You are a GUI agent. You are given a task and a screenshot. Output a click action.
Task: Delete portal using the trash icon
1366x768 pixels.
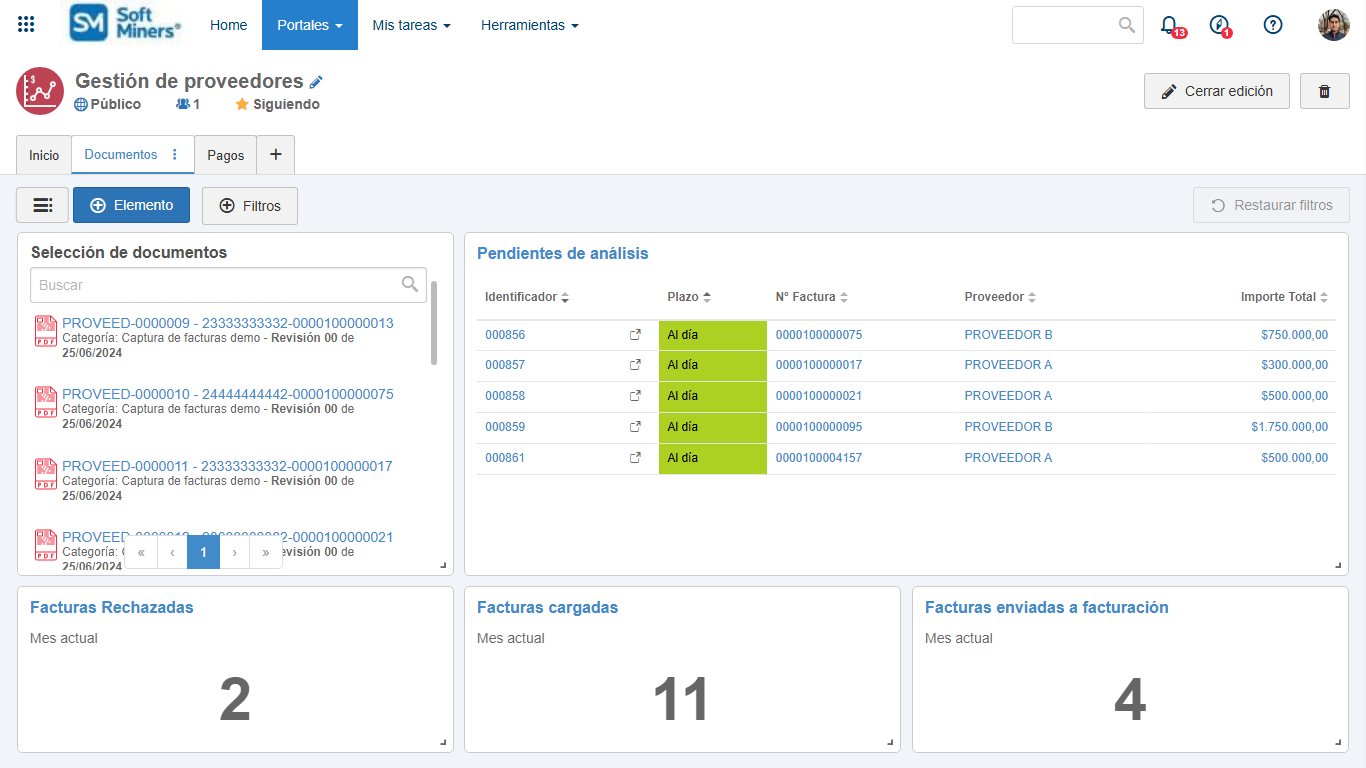pyautogui.click(x=1324, y=91)
